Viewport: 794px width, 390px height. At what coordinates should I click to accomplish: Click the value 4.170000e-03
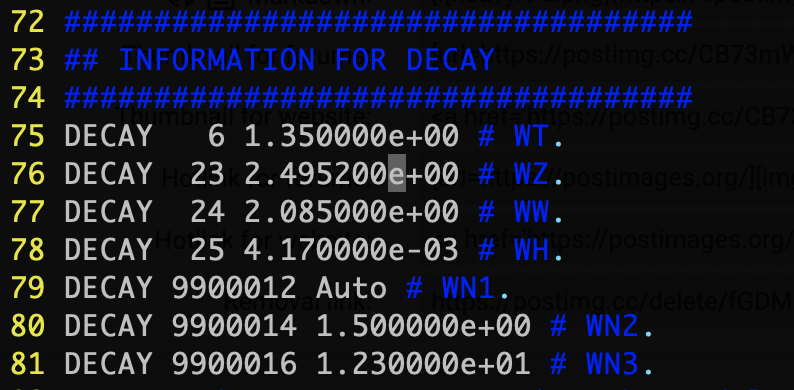(351, 249)
